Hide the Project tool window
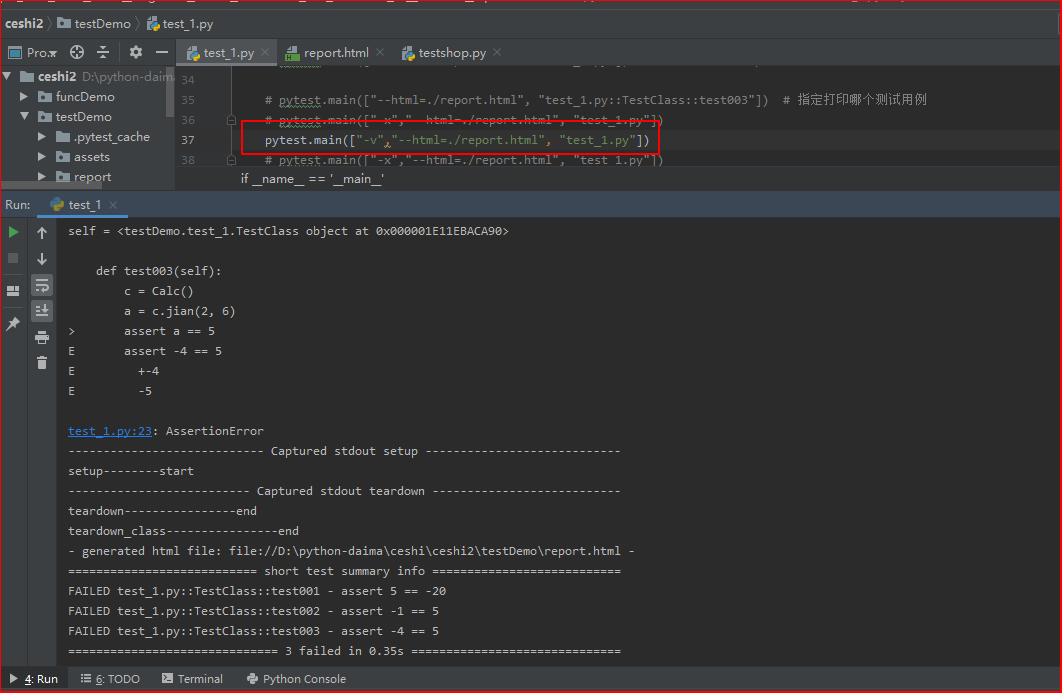 162,52
